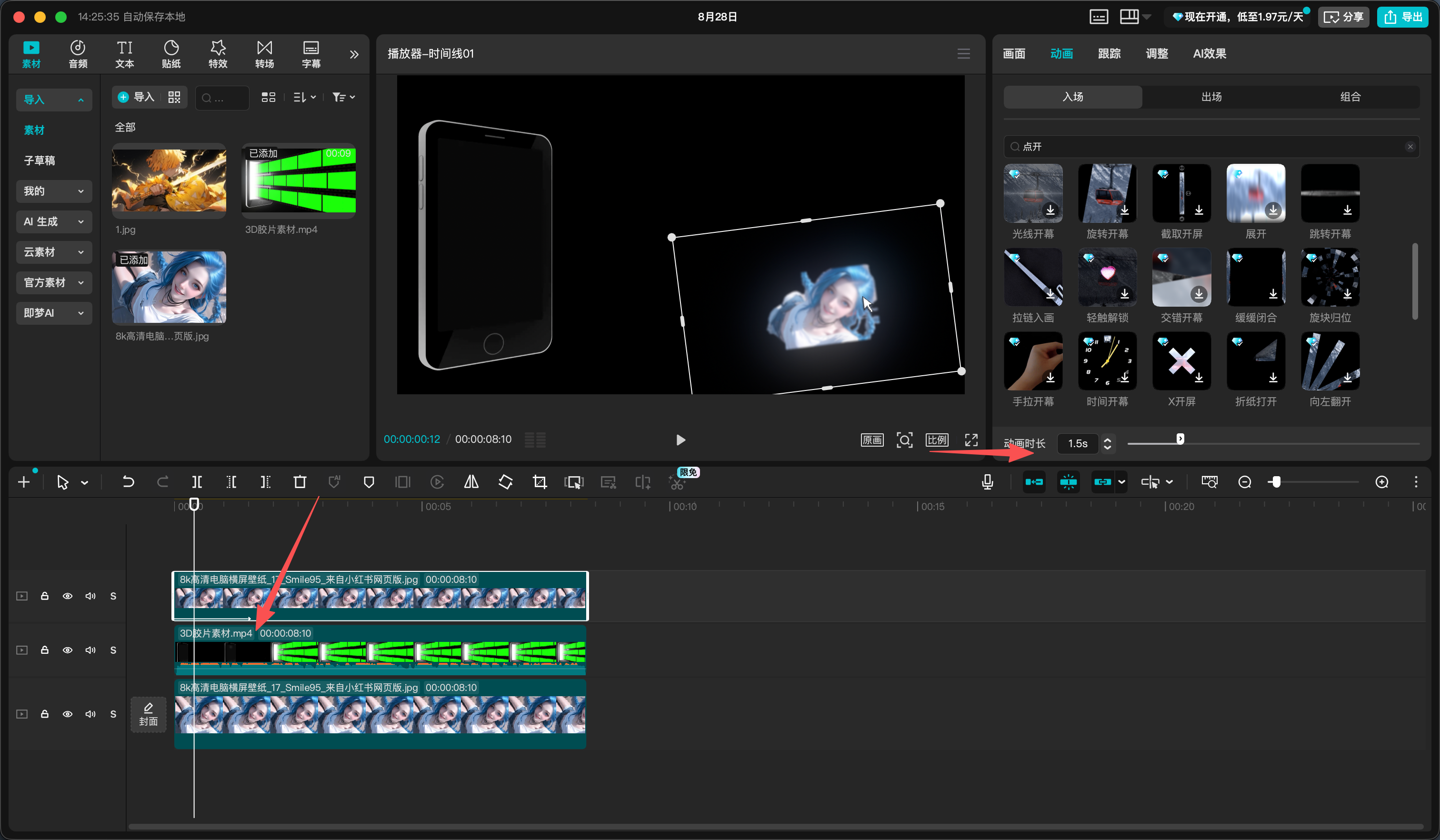Screen dimensions: 1440x840
Task: Click the delete-left trim icon
Action: (231, 482)
